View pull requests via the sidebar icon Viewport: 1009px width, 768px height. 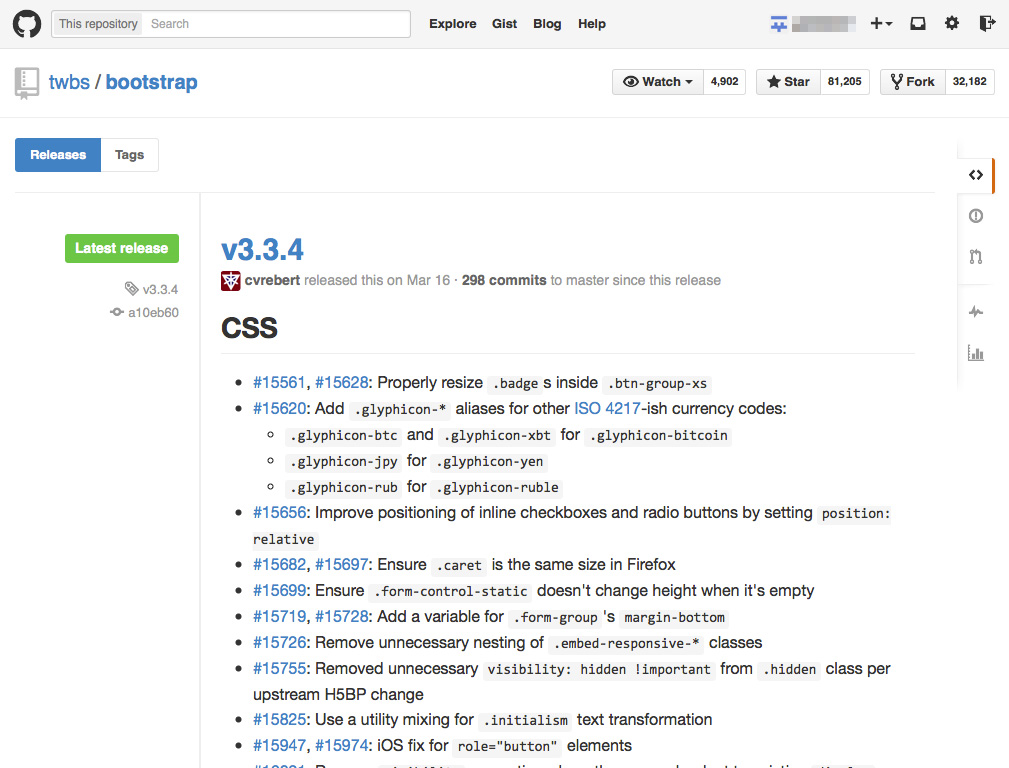point(975,257)
